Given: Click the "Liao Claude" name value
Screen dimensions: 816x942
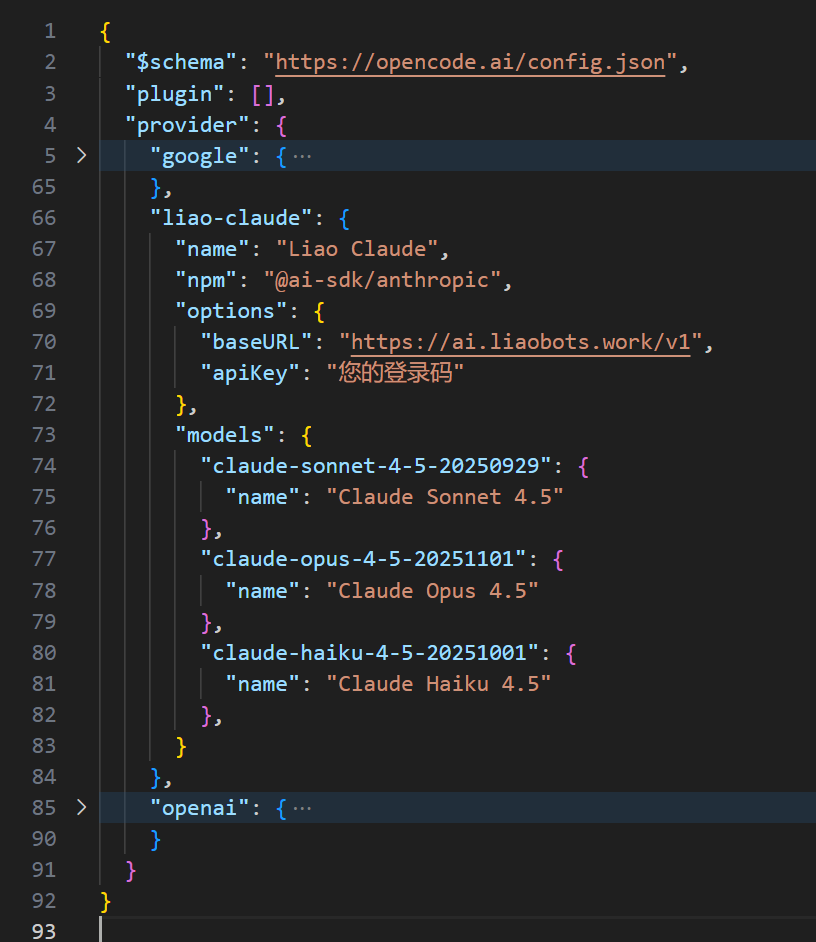Looking at the screenshot, I should (x=357, y=249).
